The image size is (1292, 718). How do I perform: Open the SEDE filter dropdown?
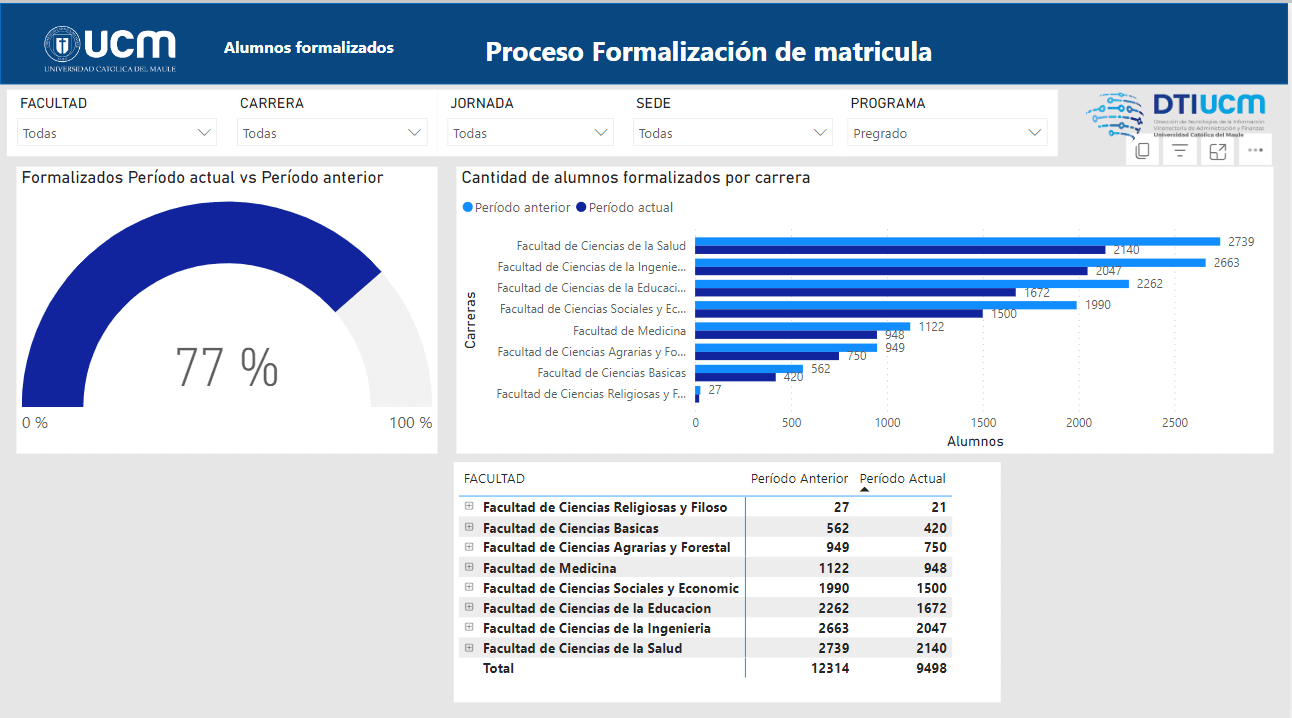(x=732, y=133)
